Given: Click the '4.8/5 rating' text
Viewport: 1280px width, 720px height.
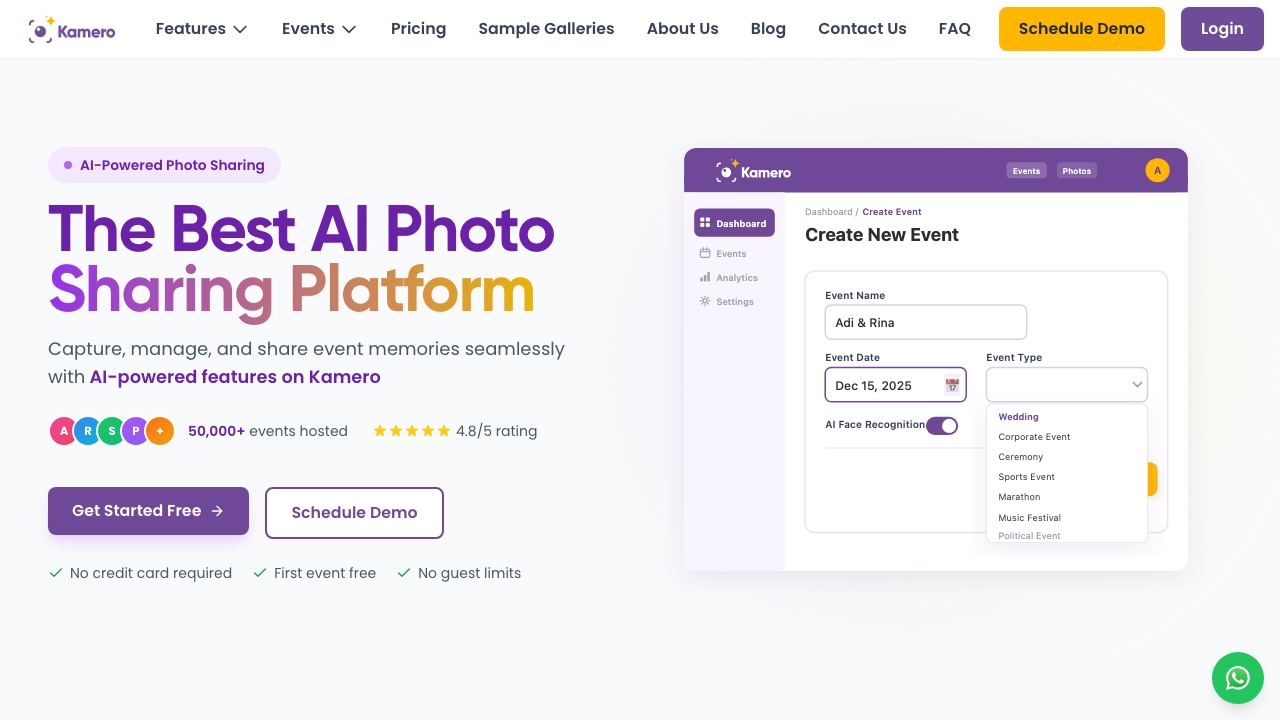Looking at the screenshot, I should tap(496, 431).
